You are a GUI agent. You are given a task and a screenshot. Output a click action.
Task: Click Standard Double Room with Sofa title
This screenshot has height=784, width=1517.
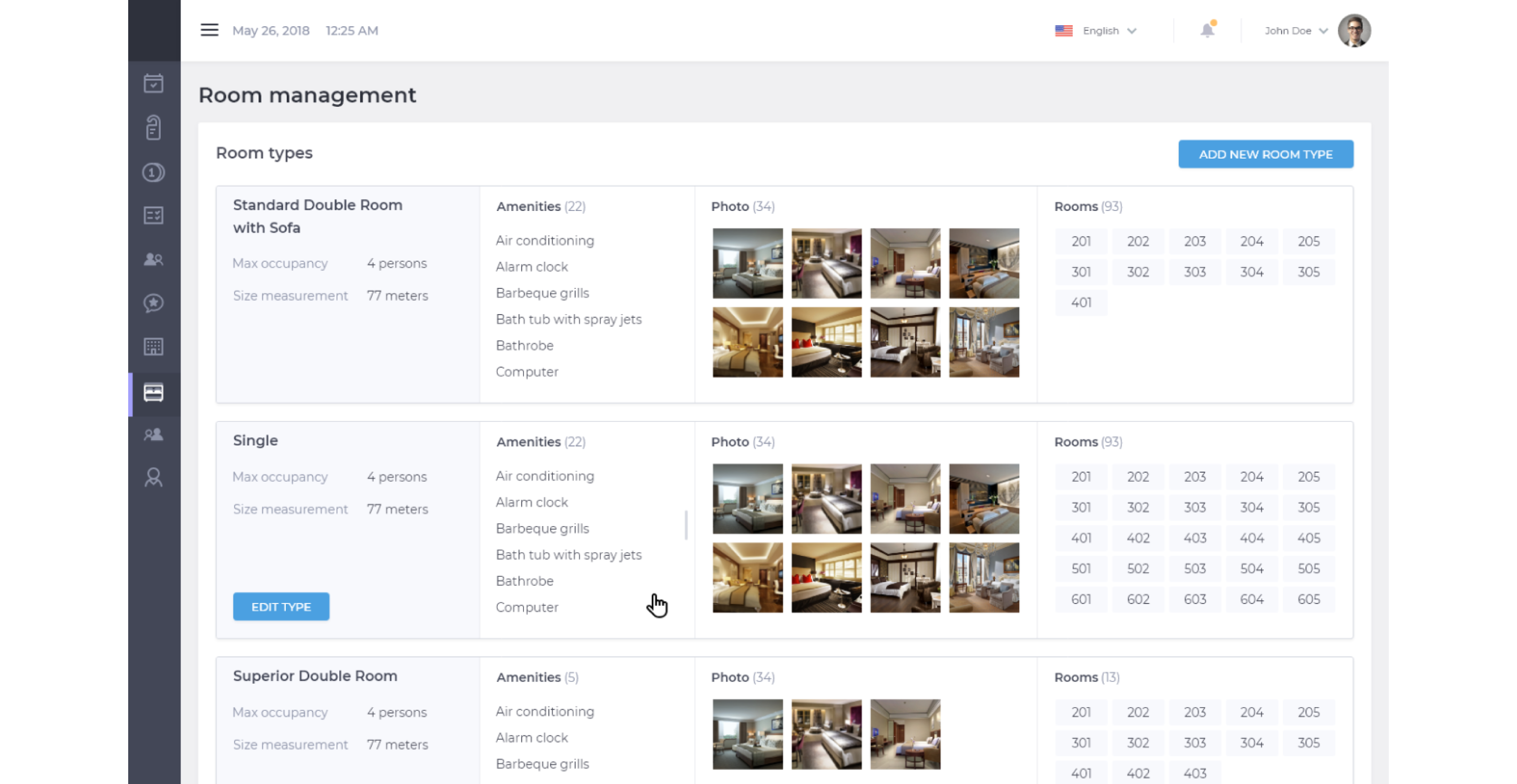pyautogui.click(x=317, y=216)
